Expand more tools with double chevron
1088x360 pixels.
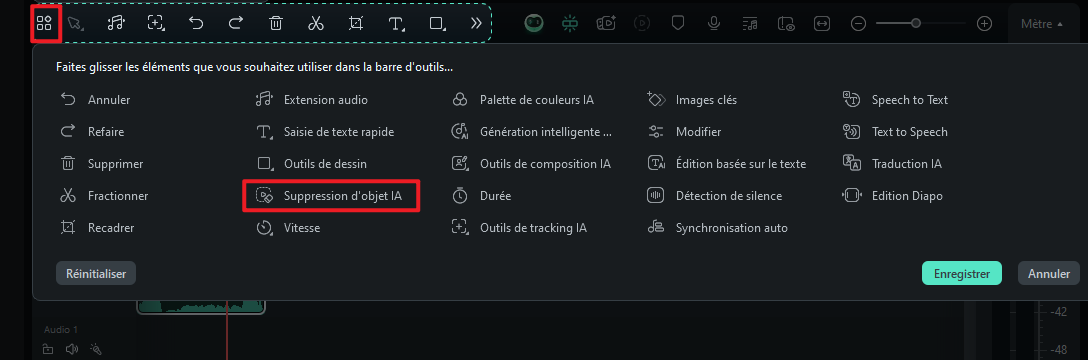click(476, 23)
